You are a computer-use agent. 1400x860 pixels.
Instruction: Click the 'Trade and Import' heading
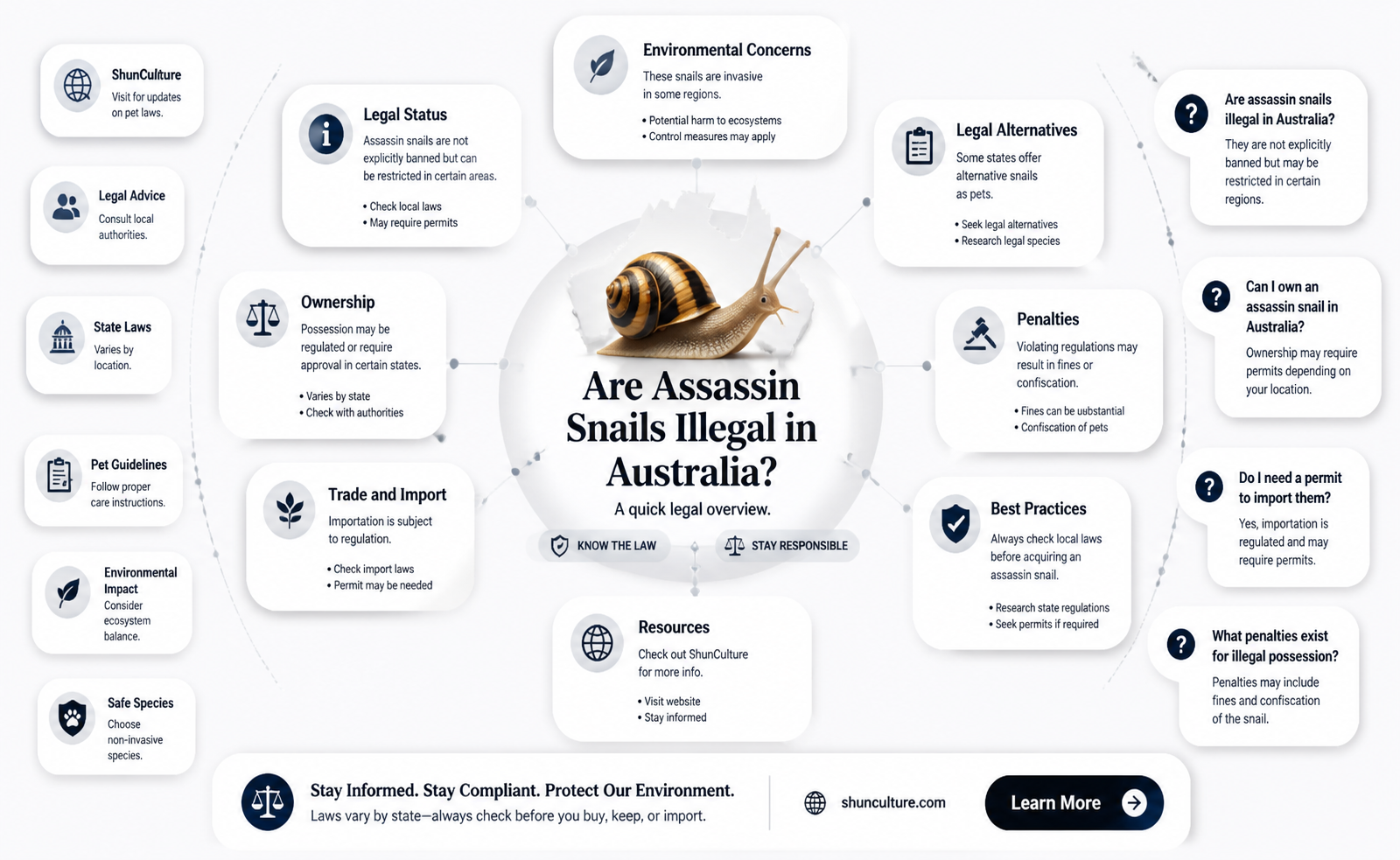click(387, 494)
